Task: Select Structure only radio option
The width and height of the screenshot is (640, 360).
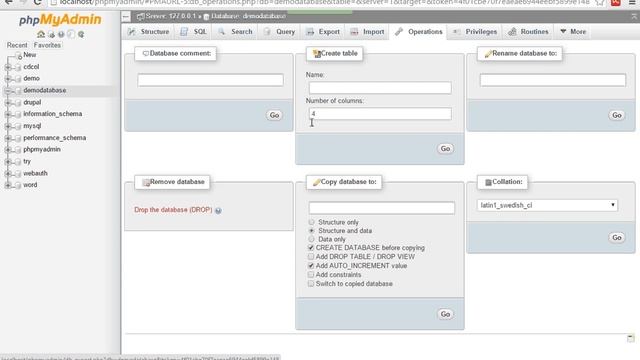Action: [x=311, y=222]
